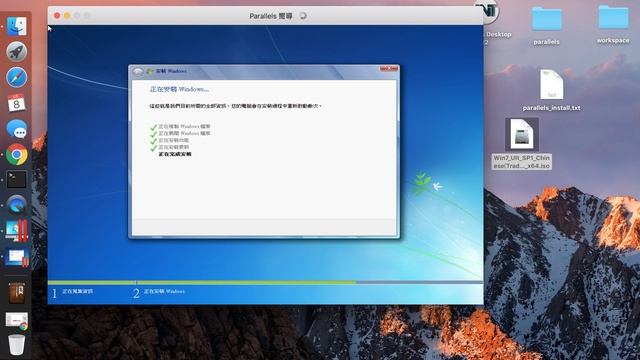Click the setup information sentence below heading
640x360 pixels.
point(236,106)
